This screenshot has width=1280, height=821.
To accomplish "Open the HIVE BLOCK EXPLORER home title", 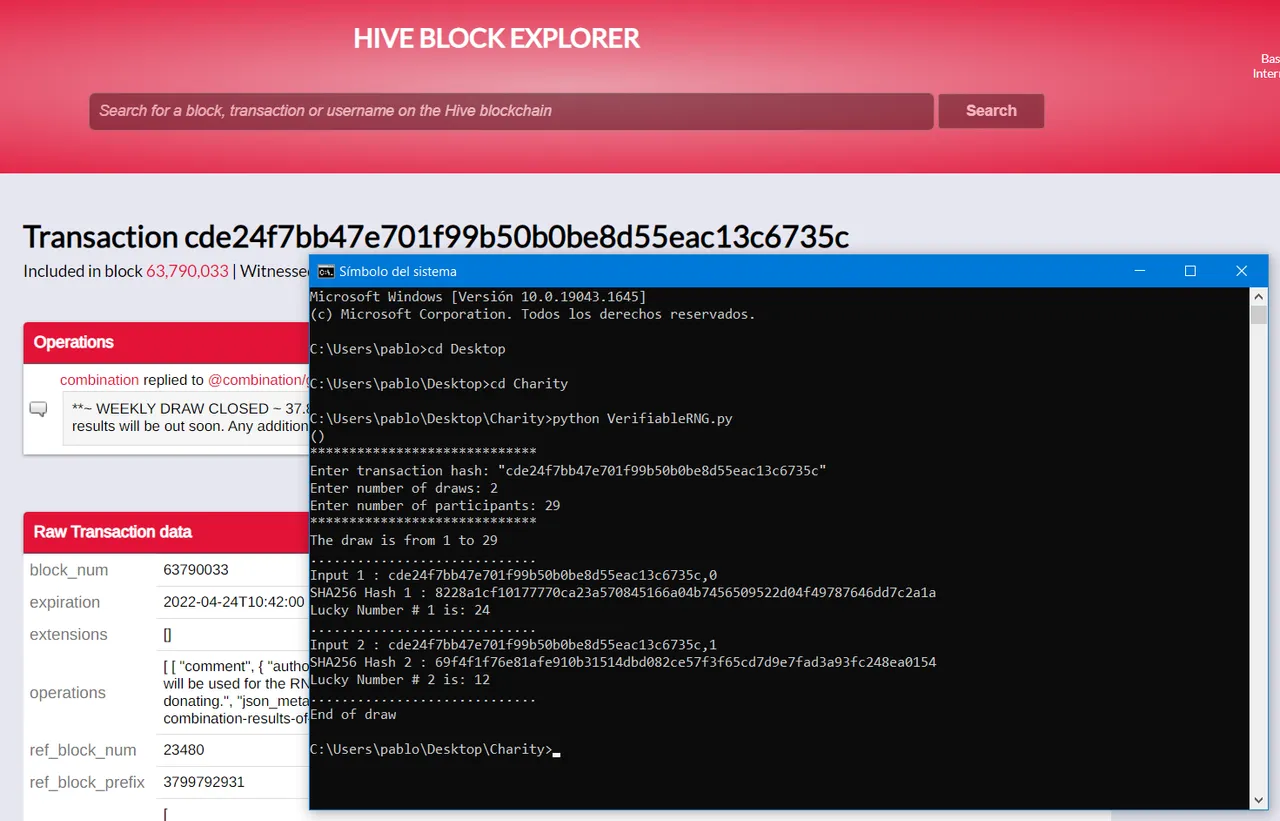I will click(496, 39).
